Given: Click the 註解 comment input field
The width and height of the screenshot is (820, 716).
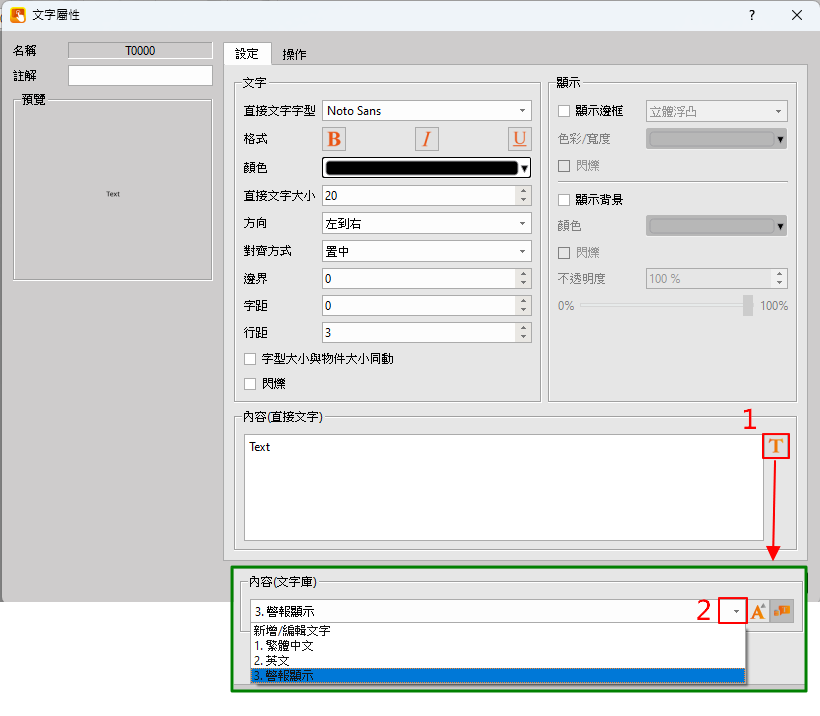Looking at the screenshot, I should point(140,76).
